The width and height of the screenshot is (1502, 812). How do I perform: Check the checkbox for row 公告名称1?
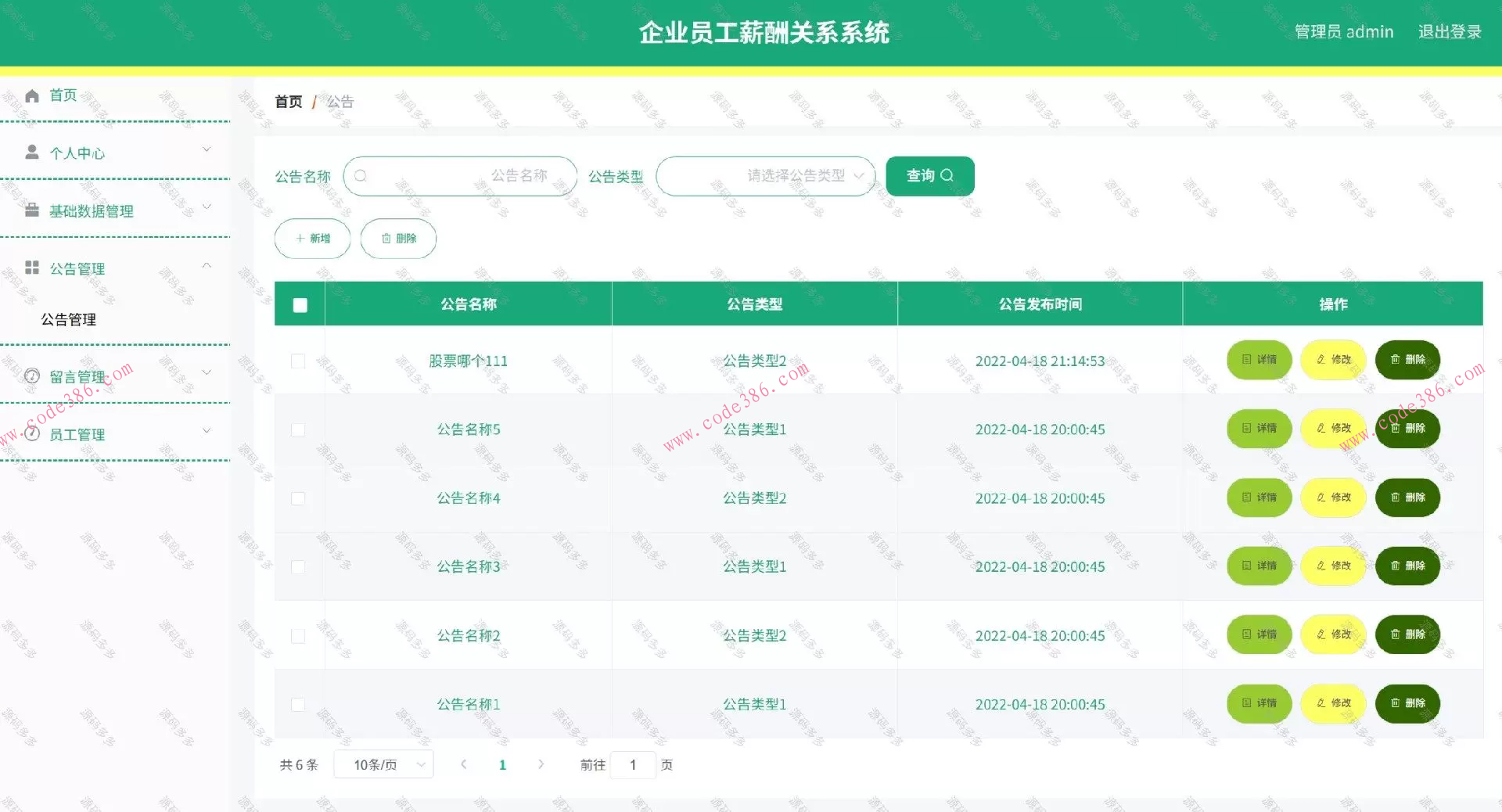pyautogui.click(x=298, y=704)
